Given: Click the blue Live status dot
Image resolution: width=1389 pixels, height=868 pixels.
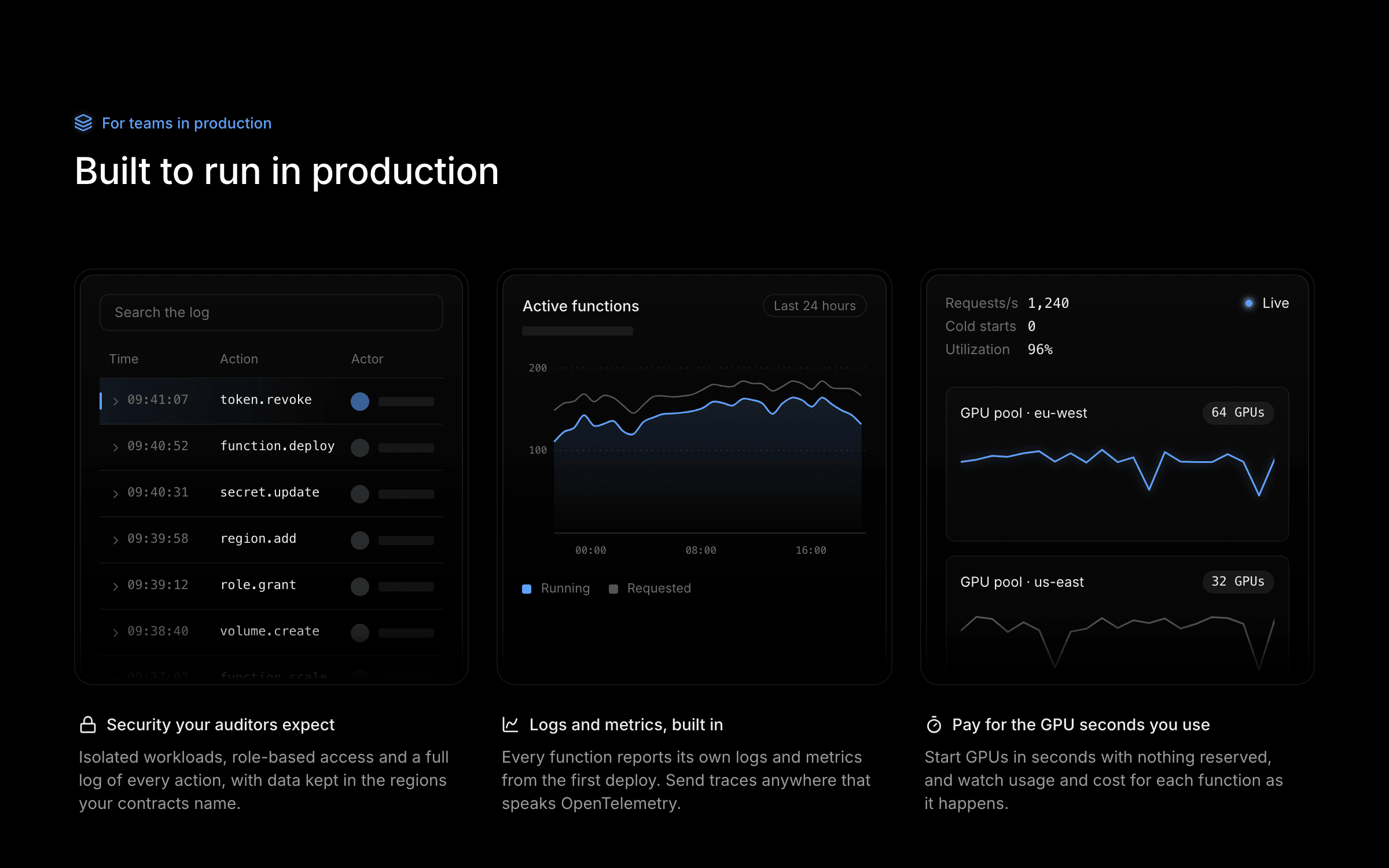Looking at the screenshot, I should click(1248, 303).
